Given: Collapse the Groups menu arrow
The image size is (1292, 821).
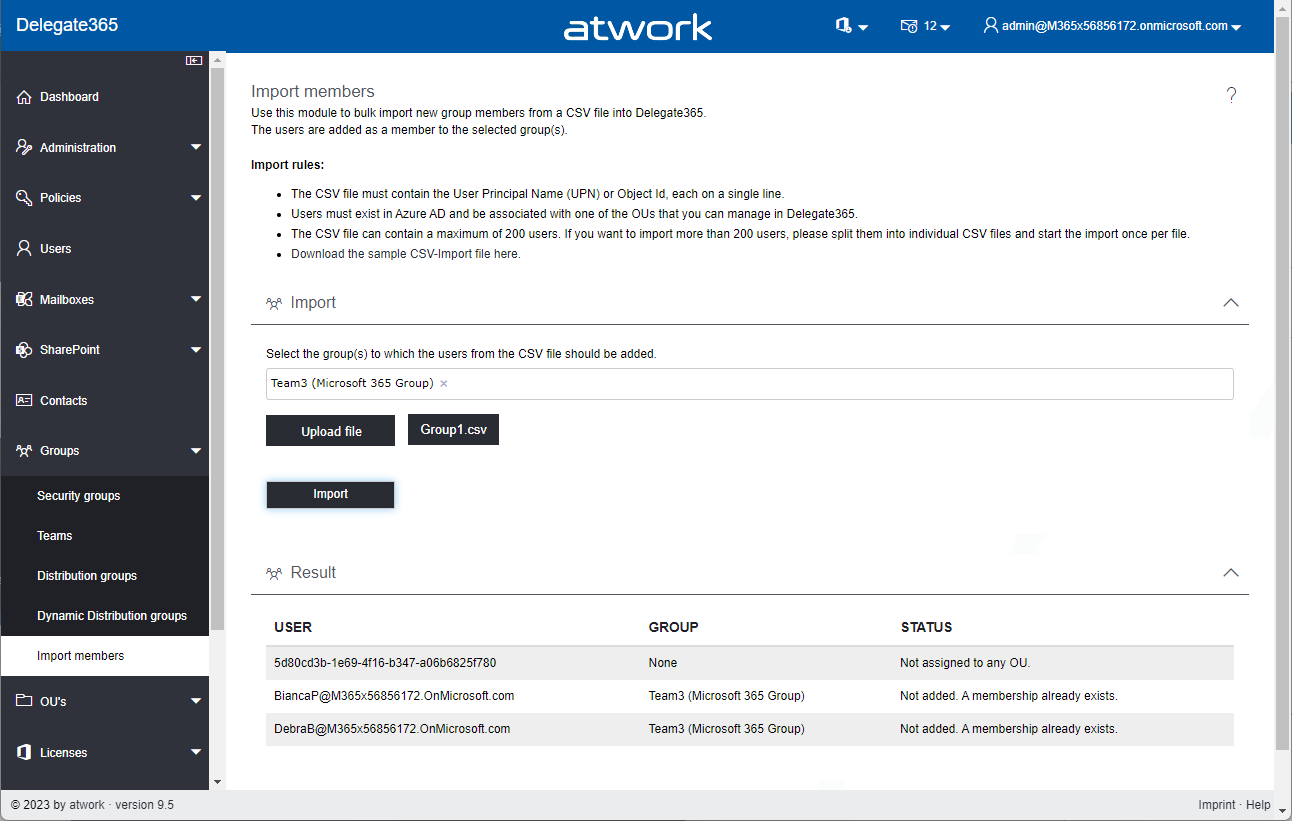Looking at the screenshot, I should pos(196,451).
